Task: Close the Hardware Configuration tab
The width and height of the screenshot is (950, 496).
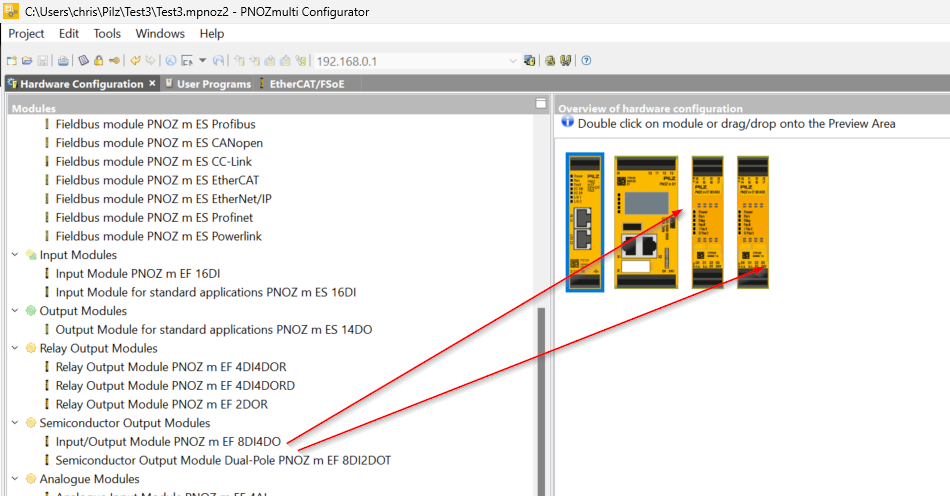Action: tap(152, 83)
